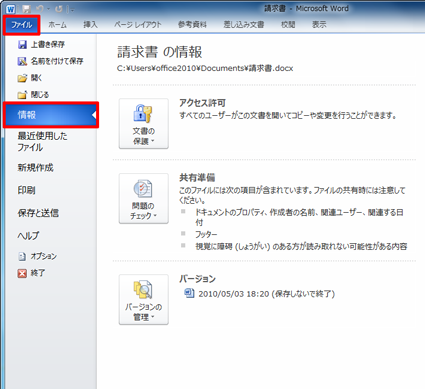This screenshot has height=389, width=425.
Task: Click the red 終了 X icon
Action: pos(22,273)
